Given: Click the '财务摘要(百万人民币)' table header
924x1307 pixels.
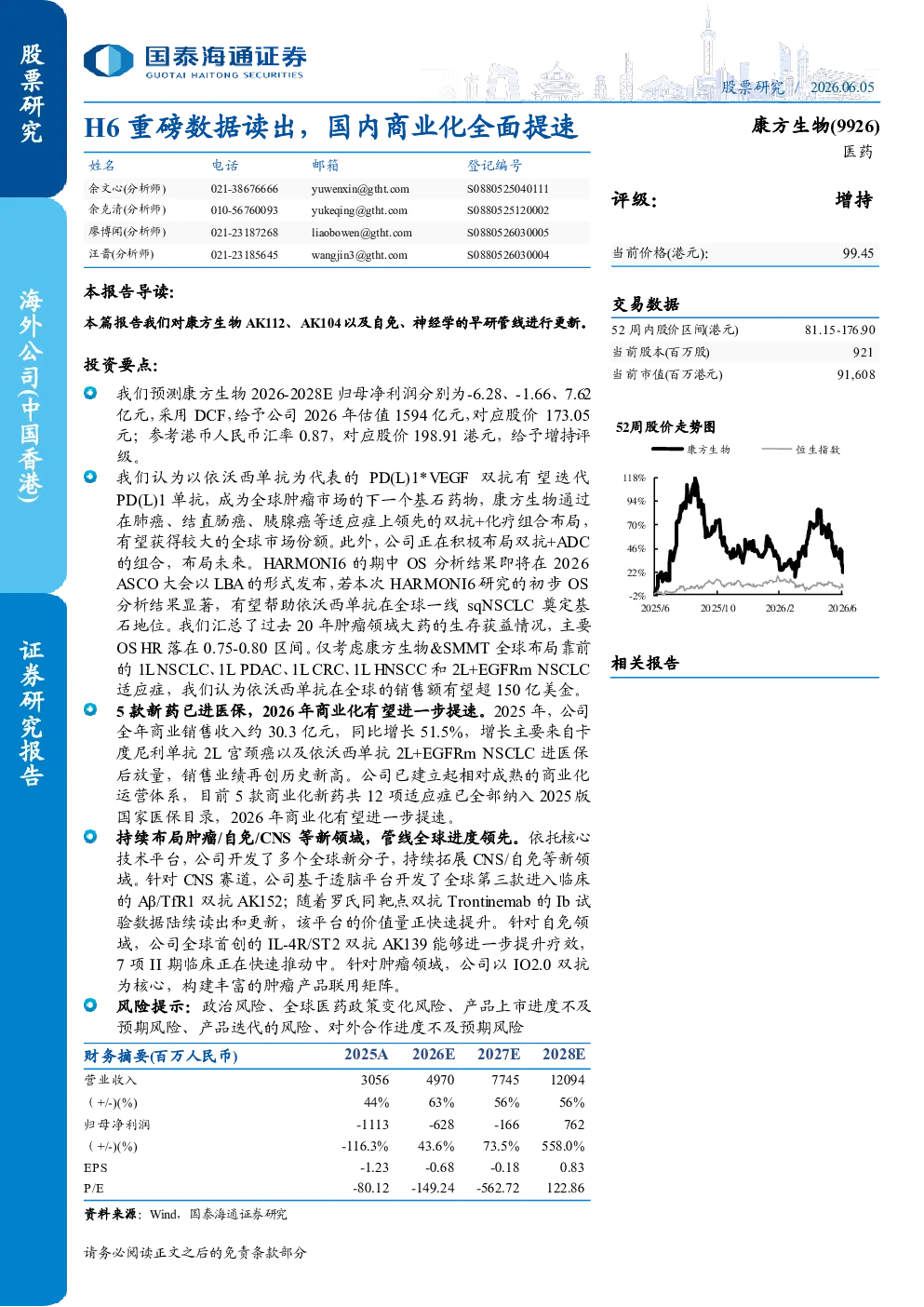Looking at the screenshot, I should [x=160, y=1056].
